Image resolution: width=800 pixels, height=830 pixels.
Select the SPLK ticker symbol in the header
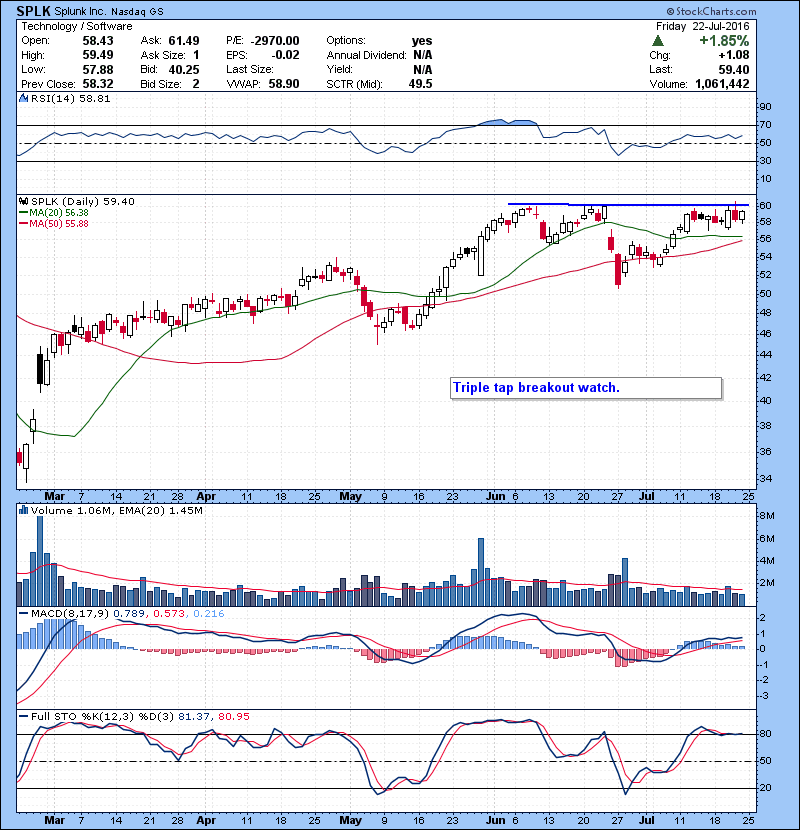pos(33,11)
